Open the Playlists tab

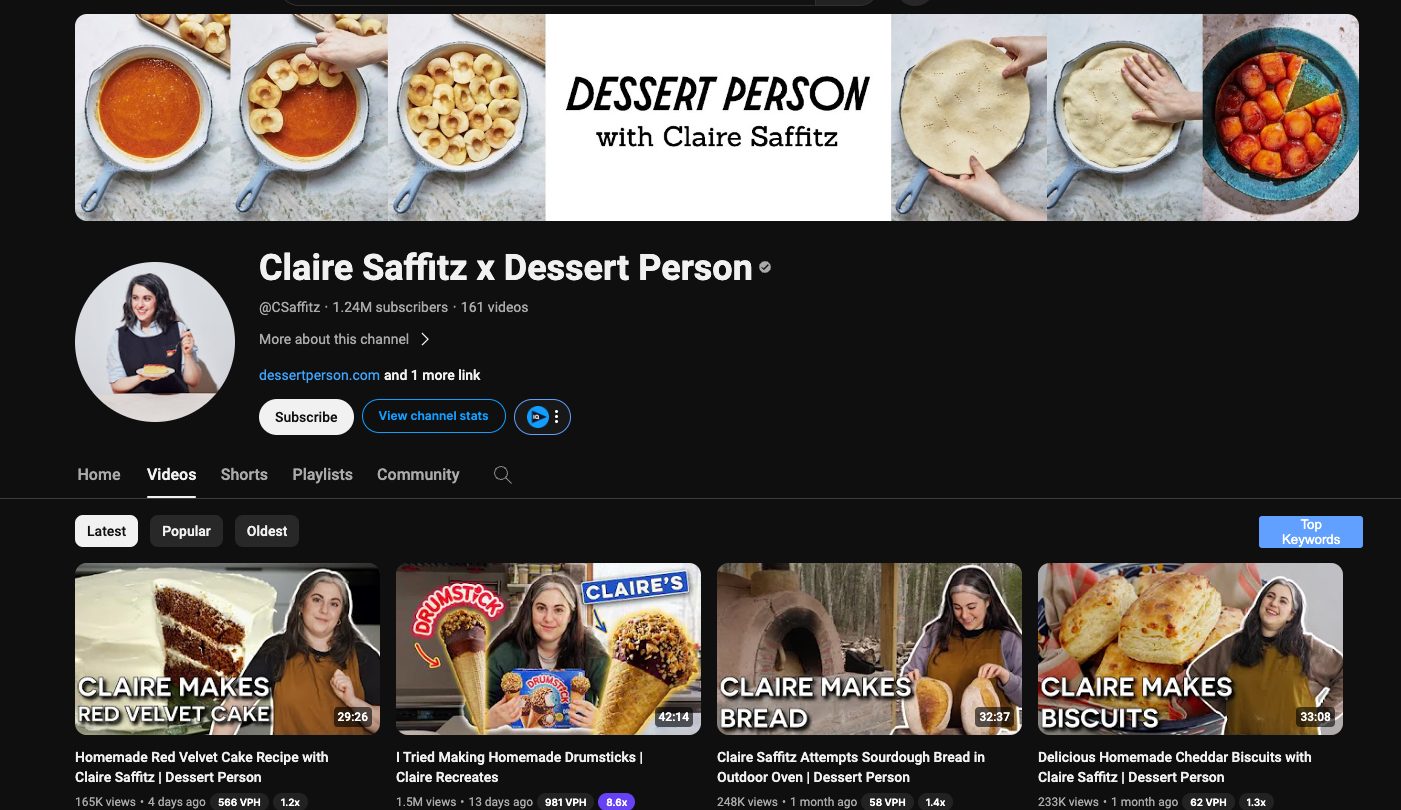[322, 475]
